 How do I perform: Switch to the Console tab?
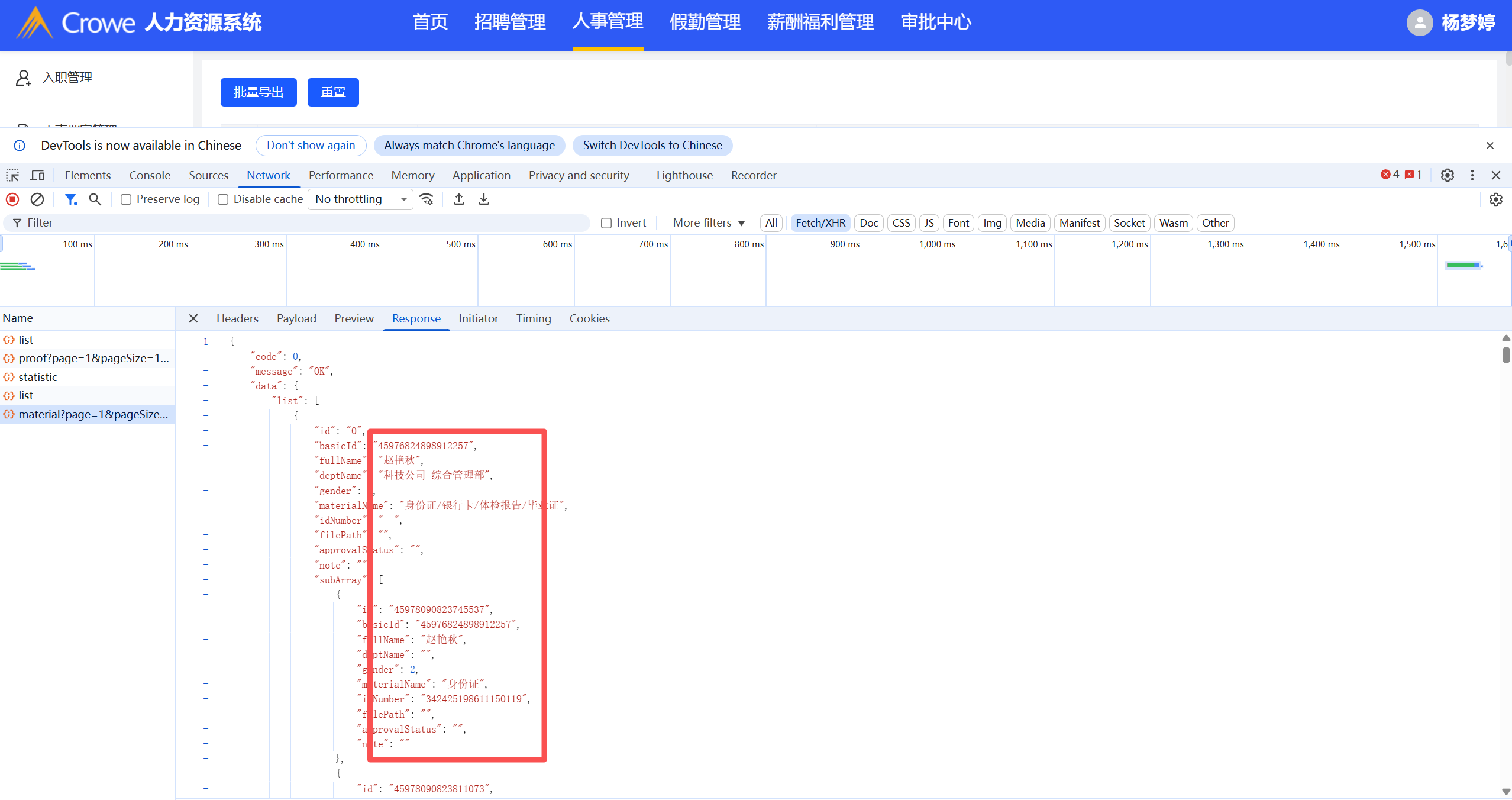(150, 175)
